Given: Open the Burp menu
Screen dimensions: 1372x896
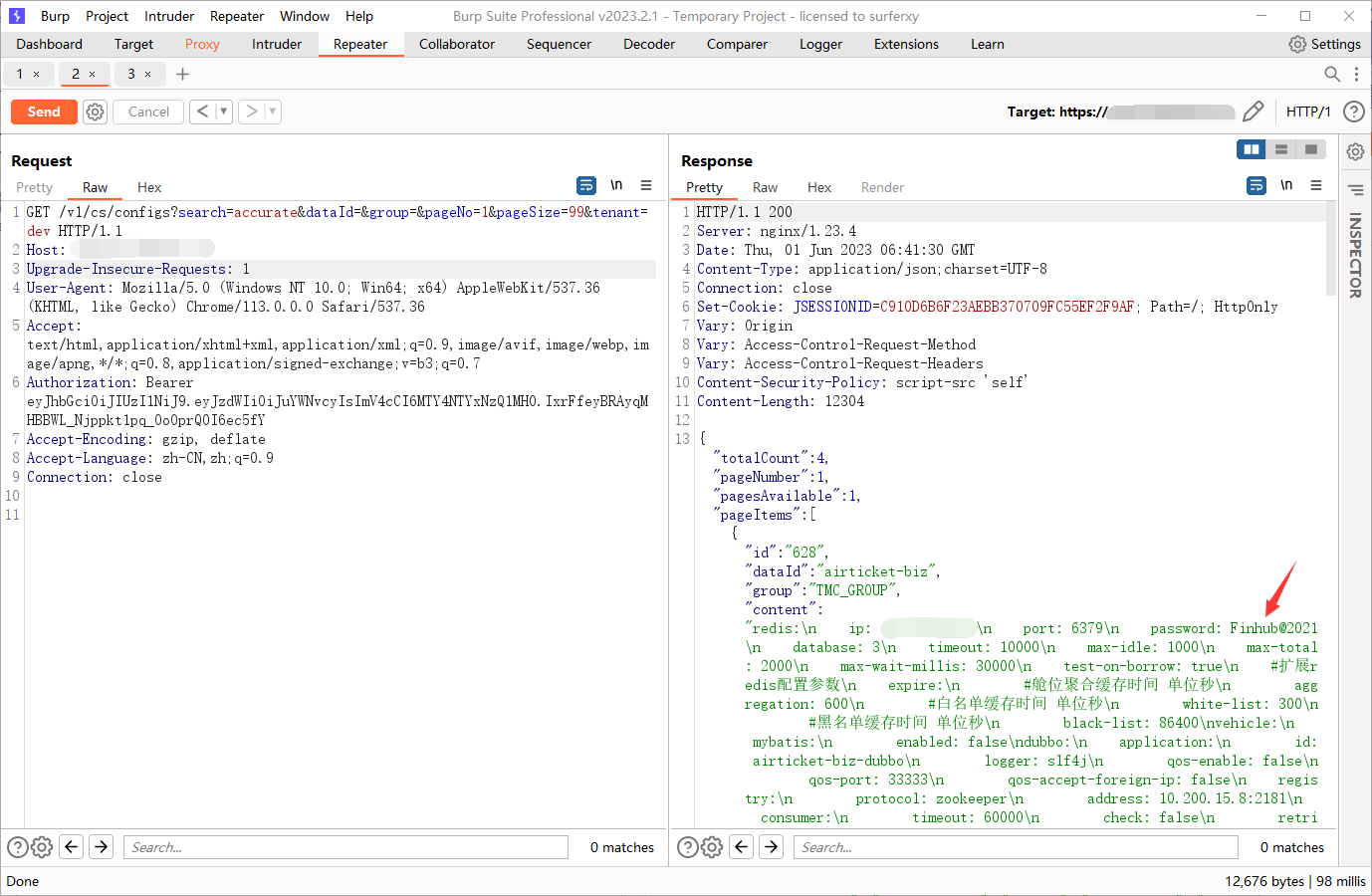Looking at the screenshot, I should (x=55, y=16).
